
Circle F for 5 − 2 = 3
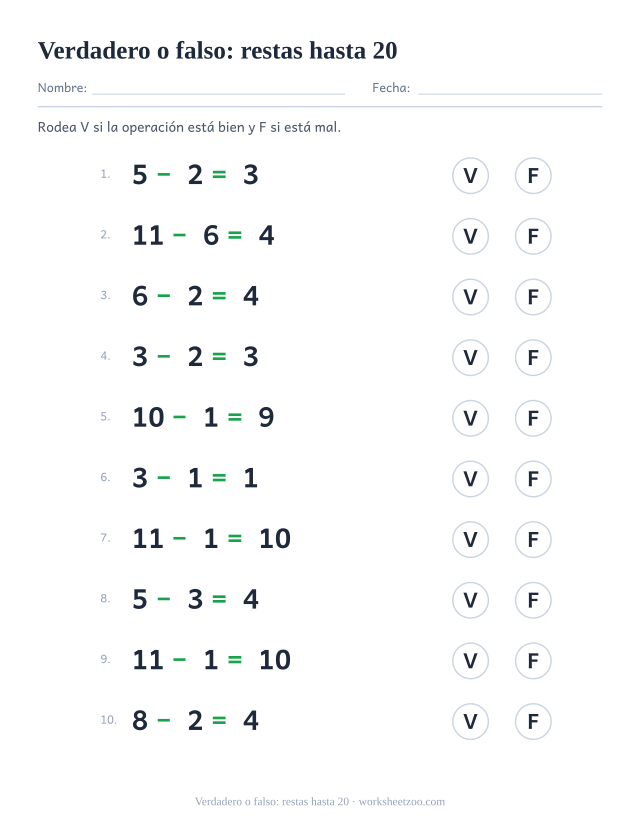coord(533,176)
